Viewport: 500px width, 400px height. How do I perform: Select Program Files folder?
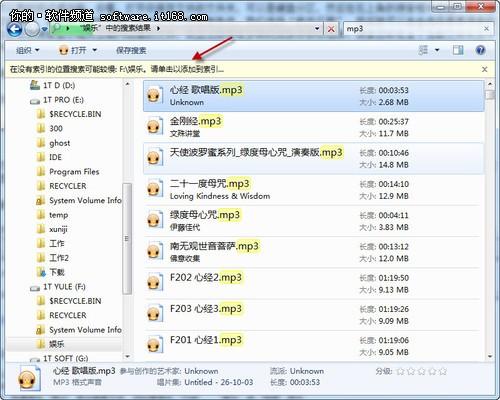(x=74, y=172)
